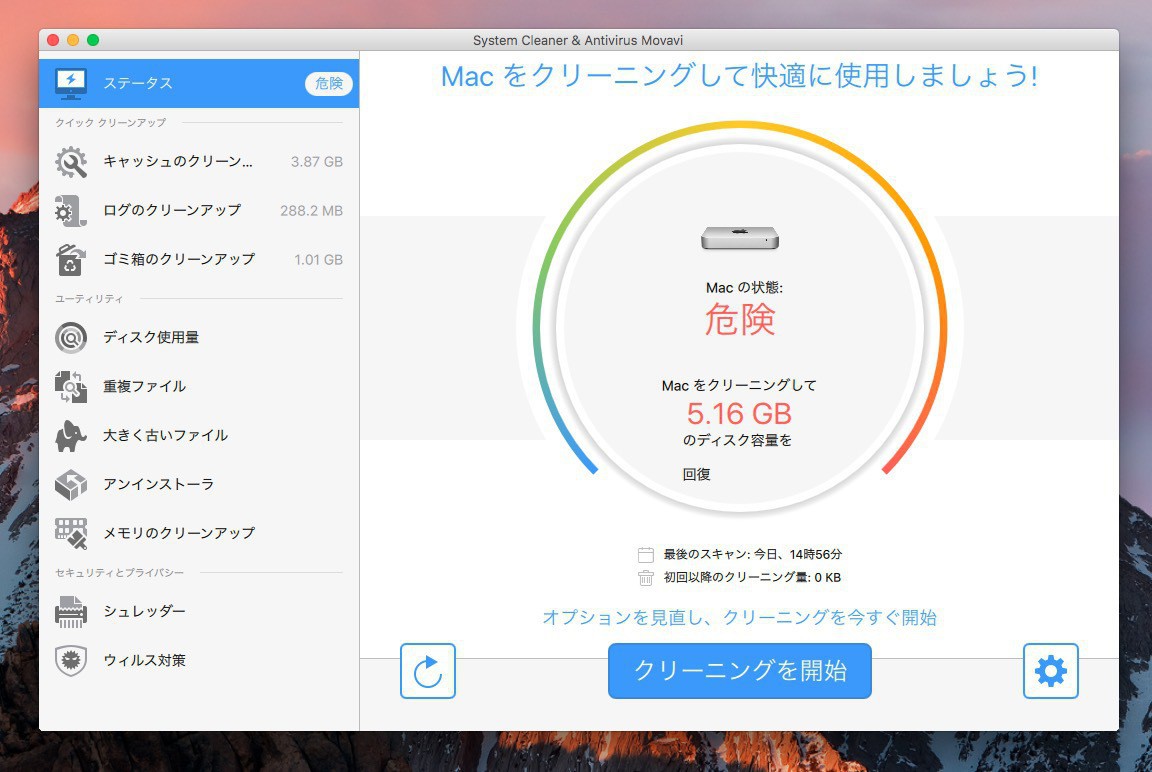Viewport: 1152px width, 772px height.
Task: Select シュレッダー menu label
Action: pyautogui.click(x=144, y=611)
